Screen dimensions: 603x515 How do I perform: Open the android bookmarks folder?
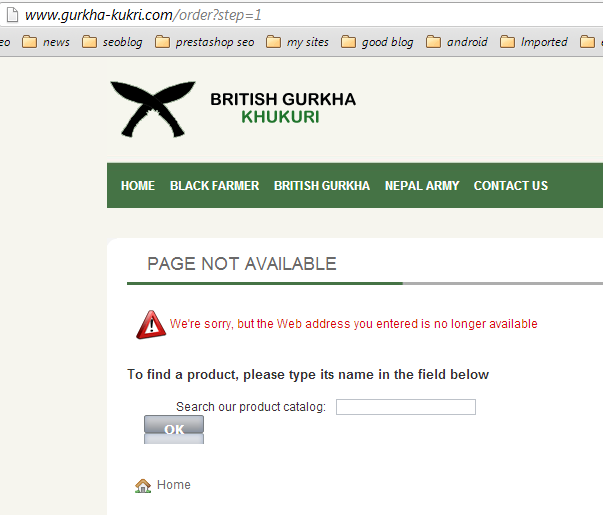pos(457,42)
